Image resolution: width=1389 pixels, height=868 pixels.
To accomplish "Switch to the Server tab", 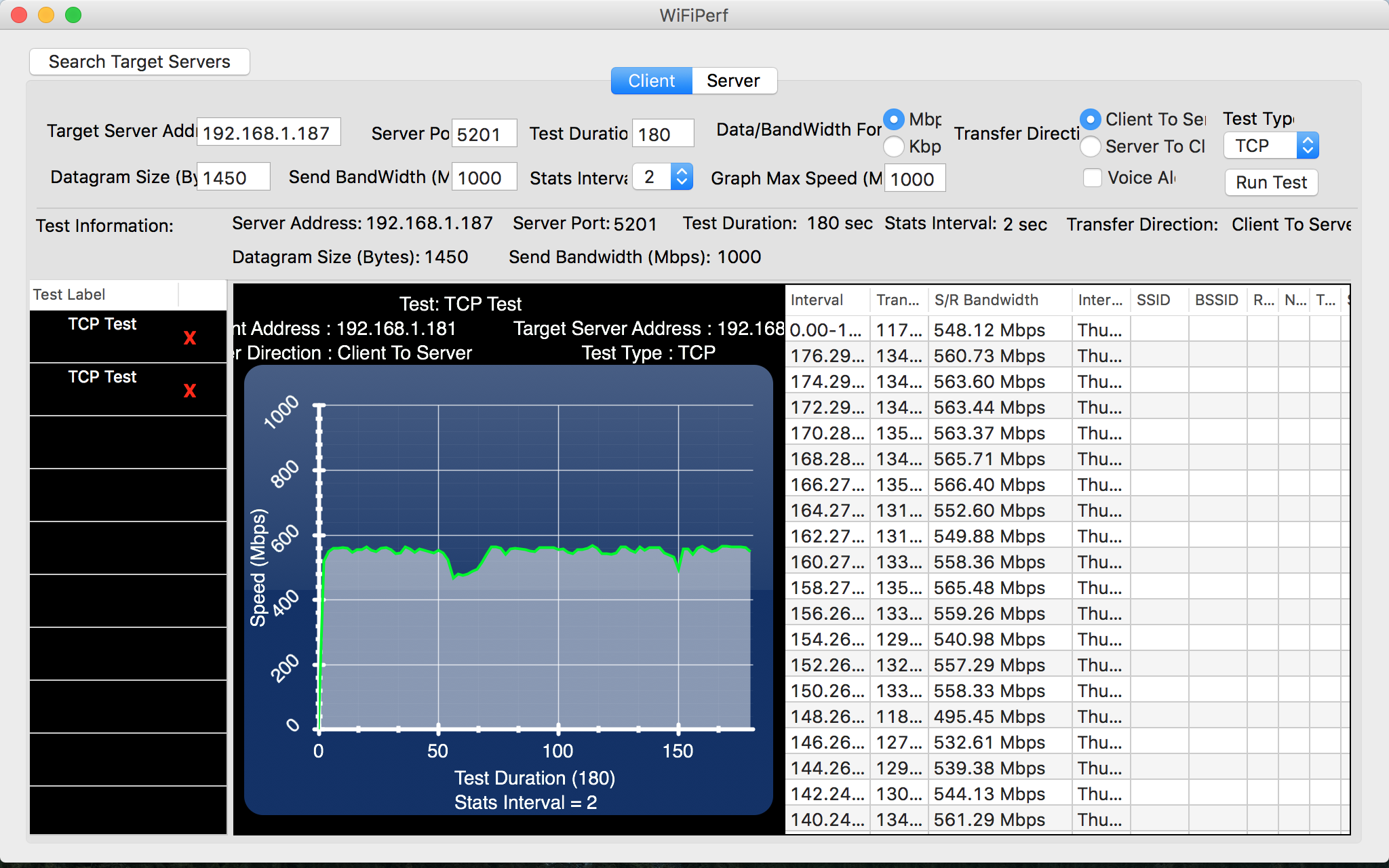I will coord(733,81).
